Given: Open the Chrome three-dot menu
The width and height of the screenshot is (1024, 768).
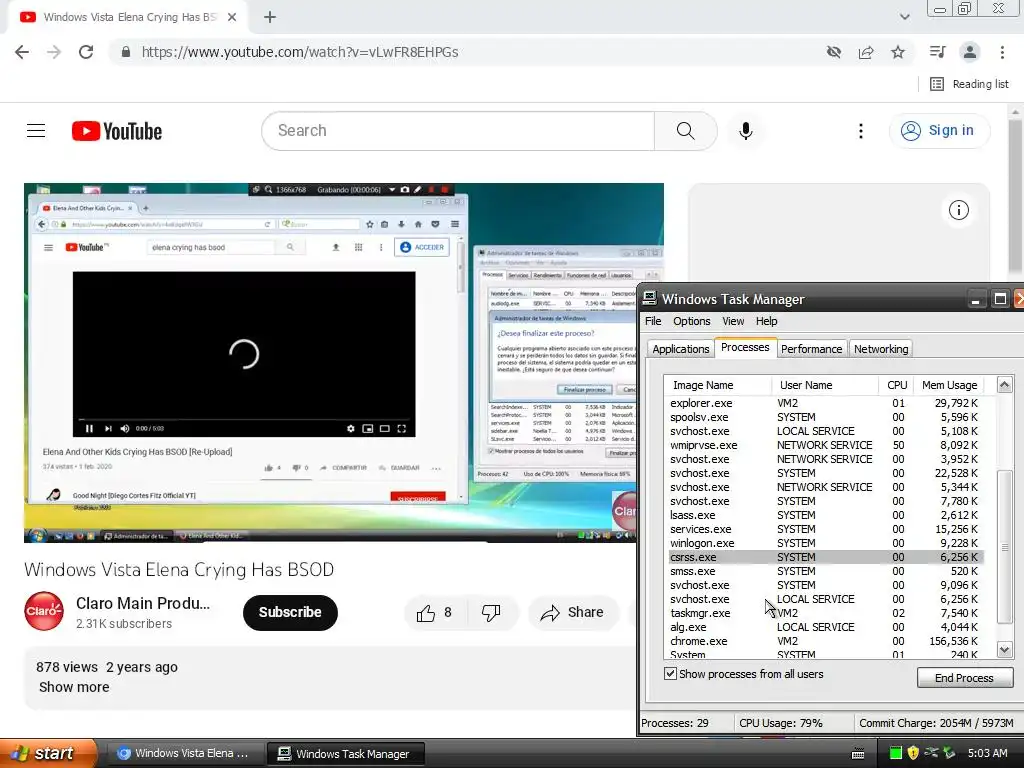Looking at the screenshot, I should coord(1002,52).
